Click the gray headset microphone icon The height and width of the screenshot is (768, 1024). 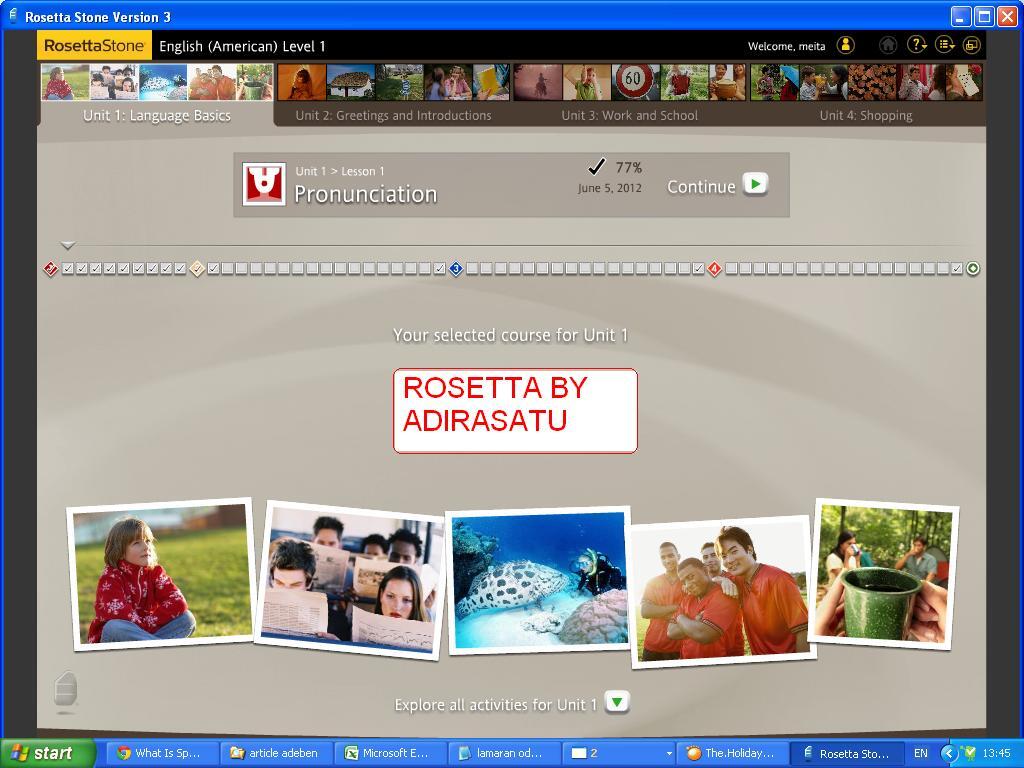65,690
